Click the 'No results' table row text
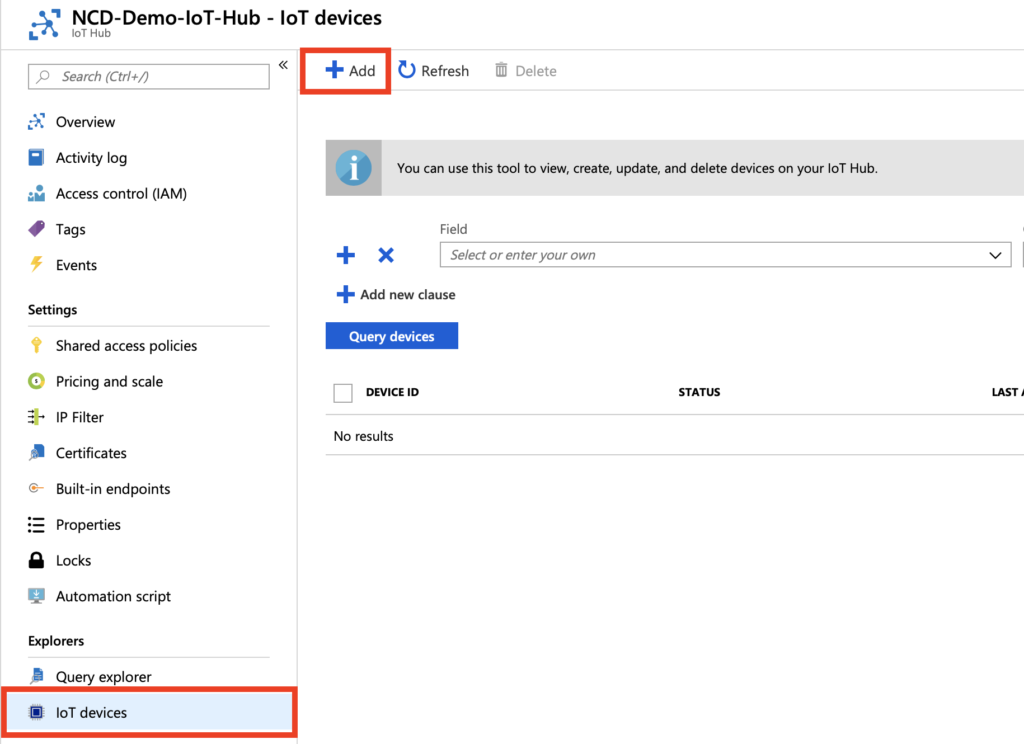Viewport: 1024px width, 744px height. [364, 436]
